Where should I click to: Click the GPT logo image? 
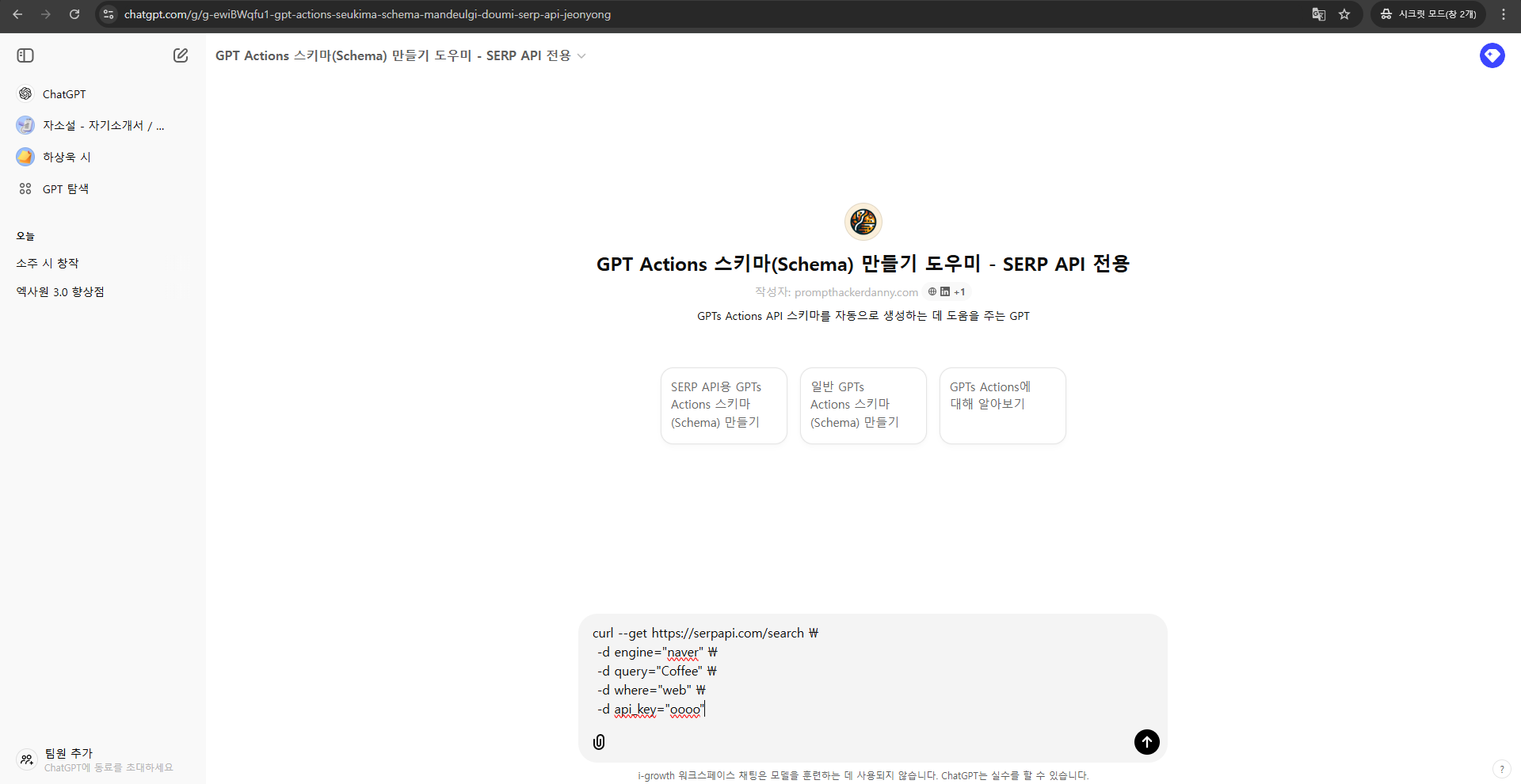pyautogui.click(x=863, y=222)
